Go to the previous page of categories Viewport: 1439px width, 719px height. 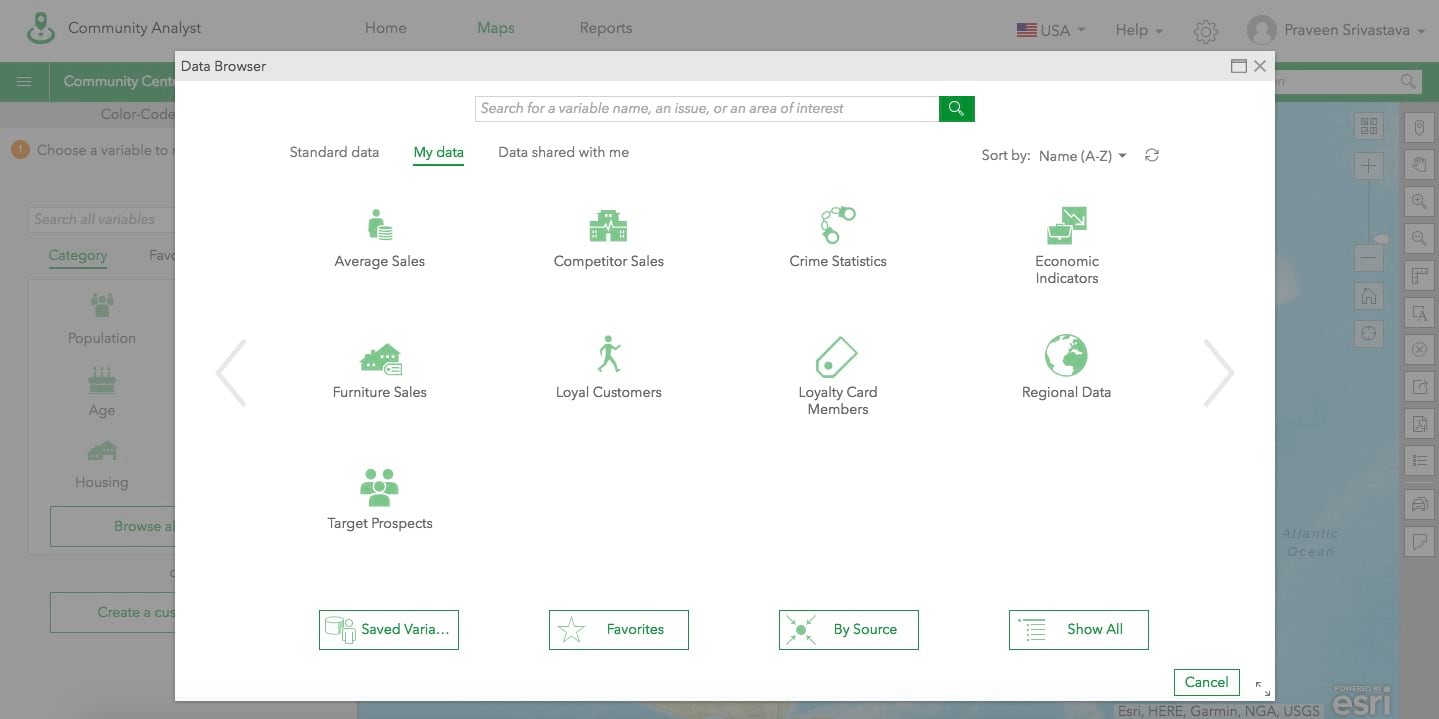(x=231, y=373)
